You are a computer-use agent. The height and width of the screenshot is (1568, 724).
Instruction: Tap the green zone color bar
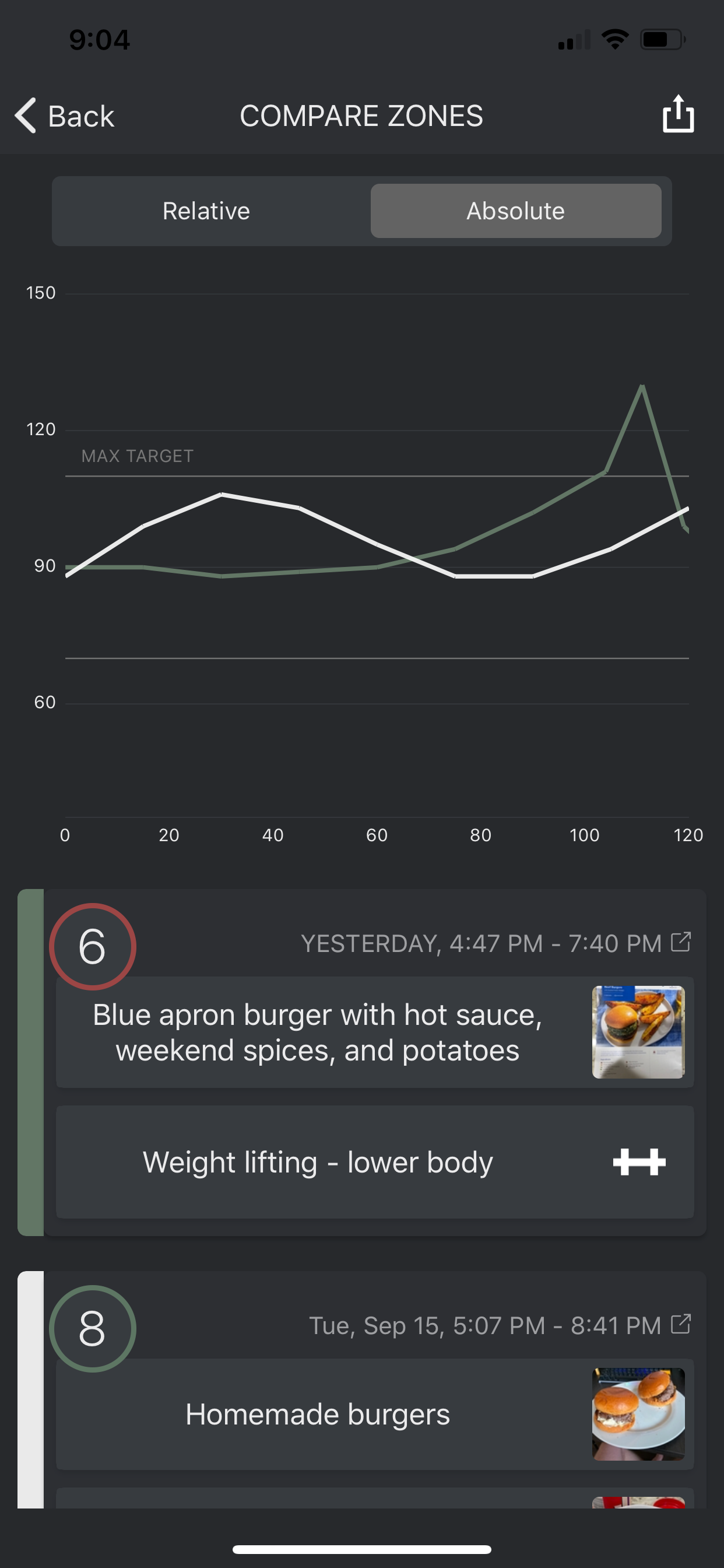pyautogui.click(x=30, y=1062)
